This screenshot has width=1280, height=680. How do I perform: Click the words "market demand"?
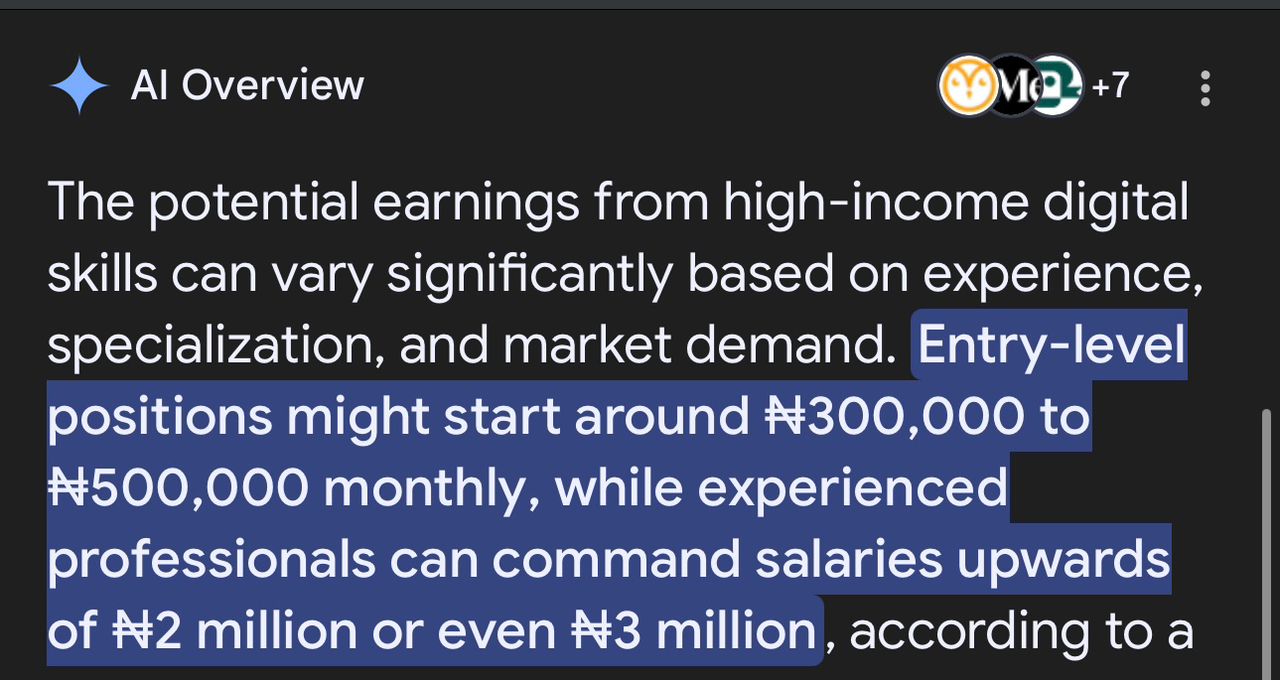pyautogui.click(x=695, y=346)
